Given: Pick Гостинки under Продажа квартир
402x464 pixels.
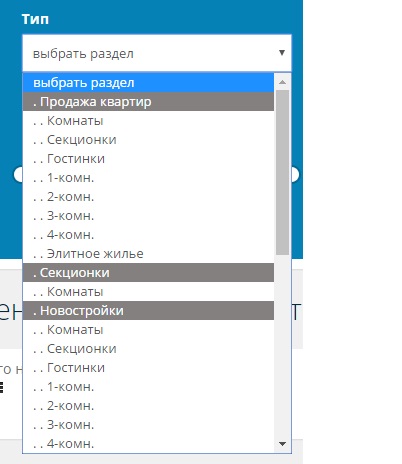Looking at the screenshot, I should (x=148, y=159).
